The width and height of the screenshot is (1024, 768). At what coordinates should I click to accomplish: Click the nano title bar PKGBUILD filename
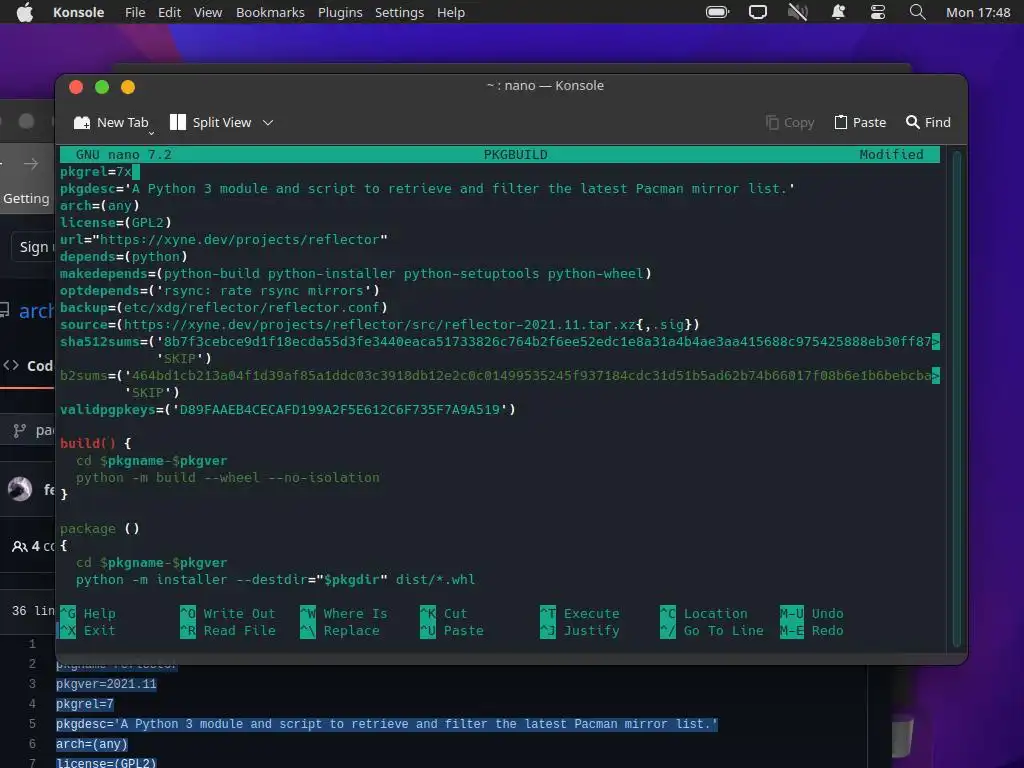click(515, 155)
